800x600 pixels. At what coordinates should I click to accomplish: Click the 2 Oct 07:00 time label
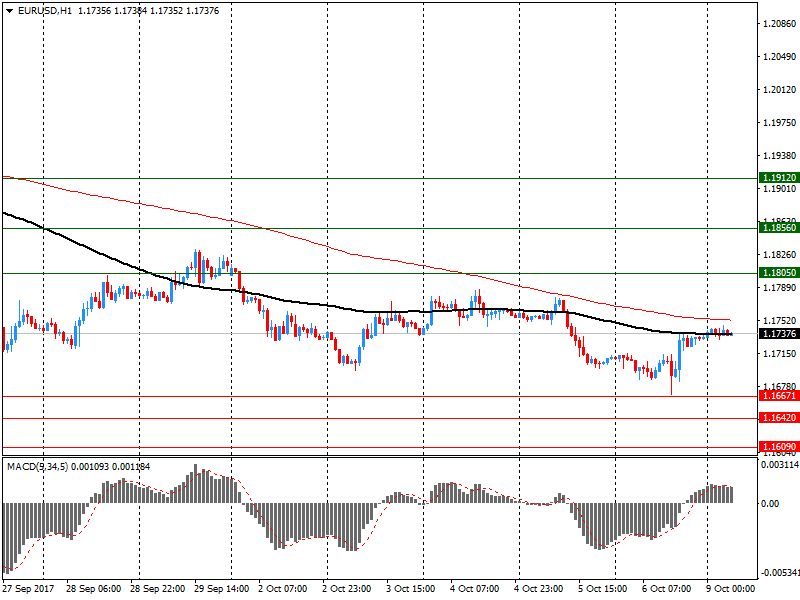pyautogui.click(x=283, y=589)
